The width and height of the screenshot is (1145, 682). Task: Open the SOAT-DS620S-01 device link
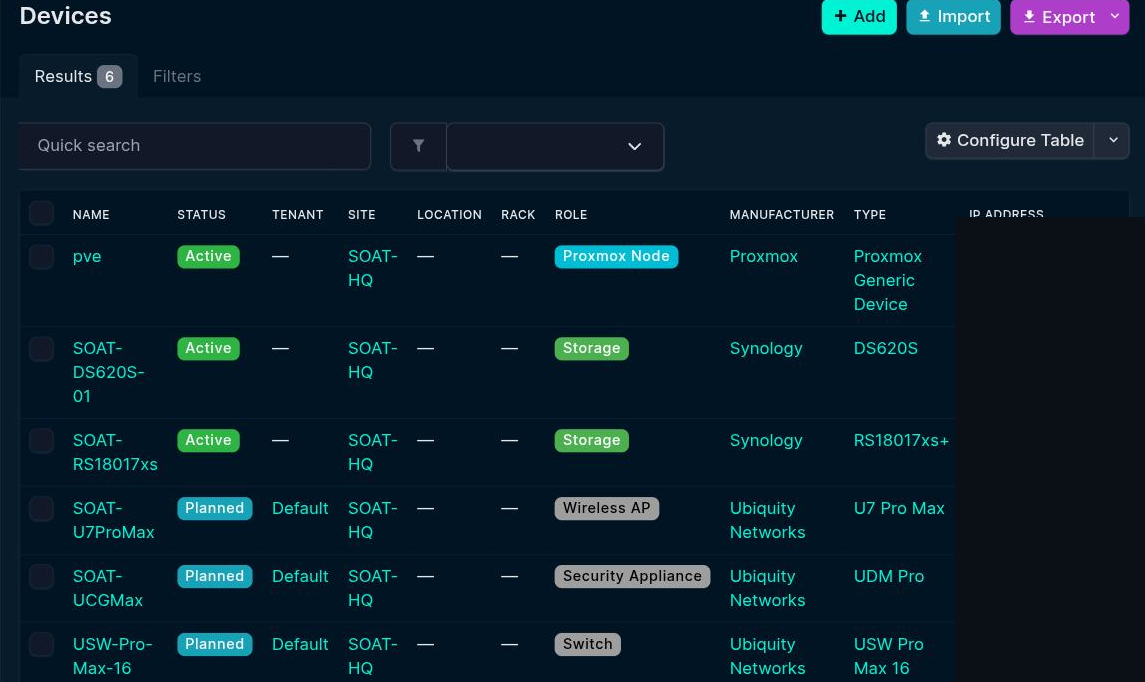[x=108, y=372]
